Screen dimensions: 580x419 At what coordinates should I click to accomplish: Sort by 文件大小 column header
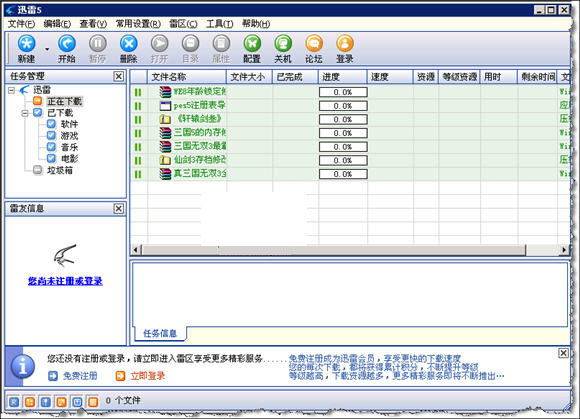249,77
